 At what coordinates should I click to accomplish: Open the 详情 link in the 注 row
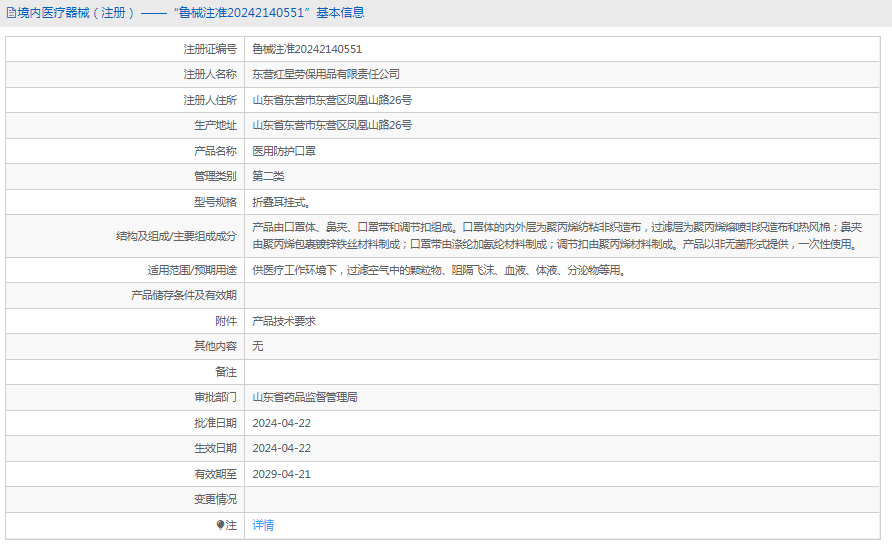(x=263, y=525)
